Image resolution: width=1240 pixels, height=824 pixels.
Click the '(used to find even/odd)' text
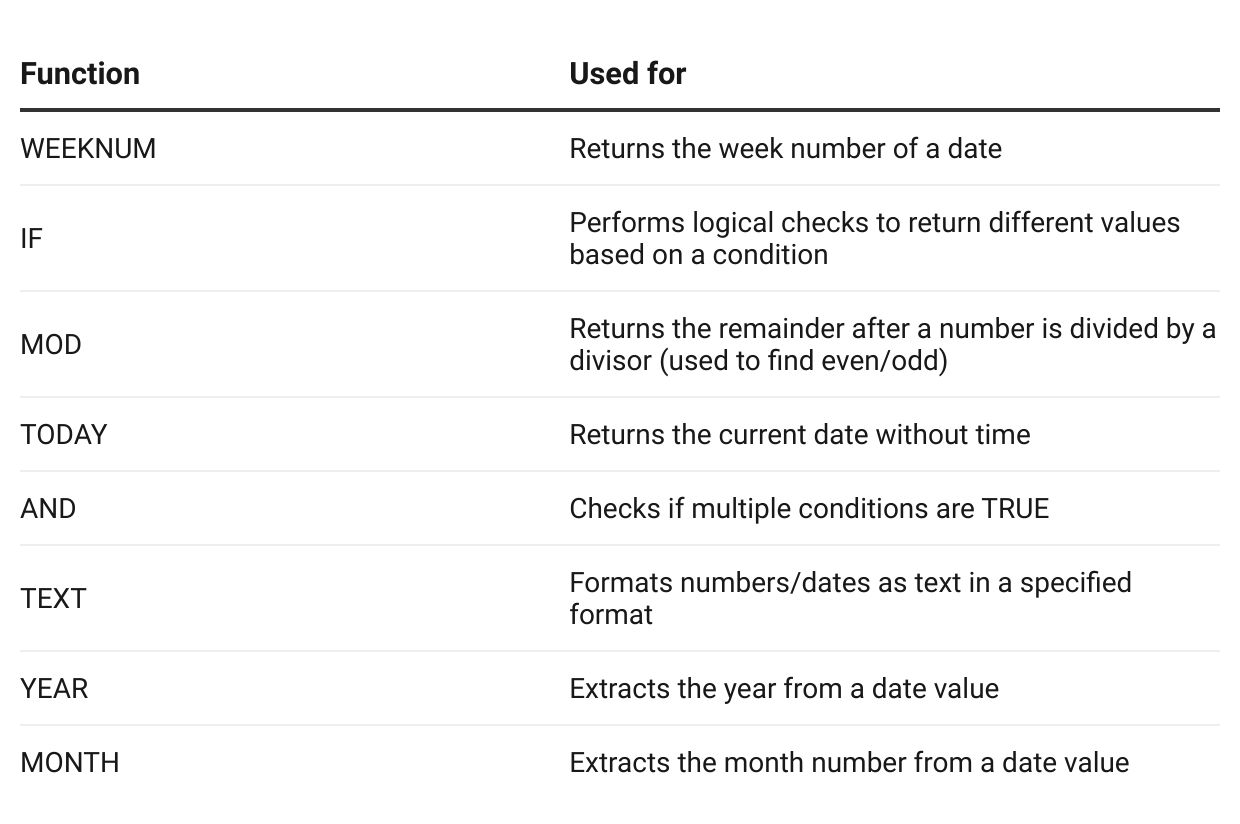pyautogui.click(x=803, y=361)
